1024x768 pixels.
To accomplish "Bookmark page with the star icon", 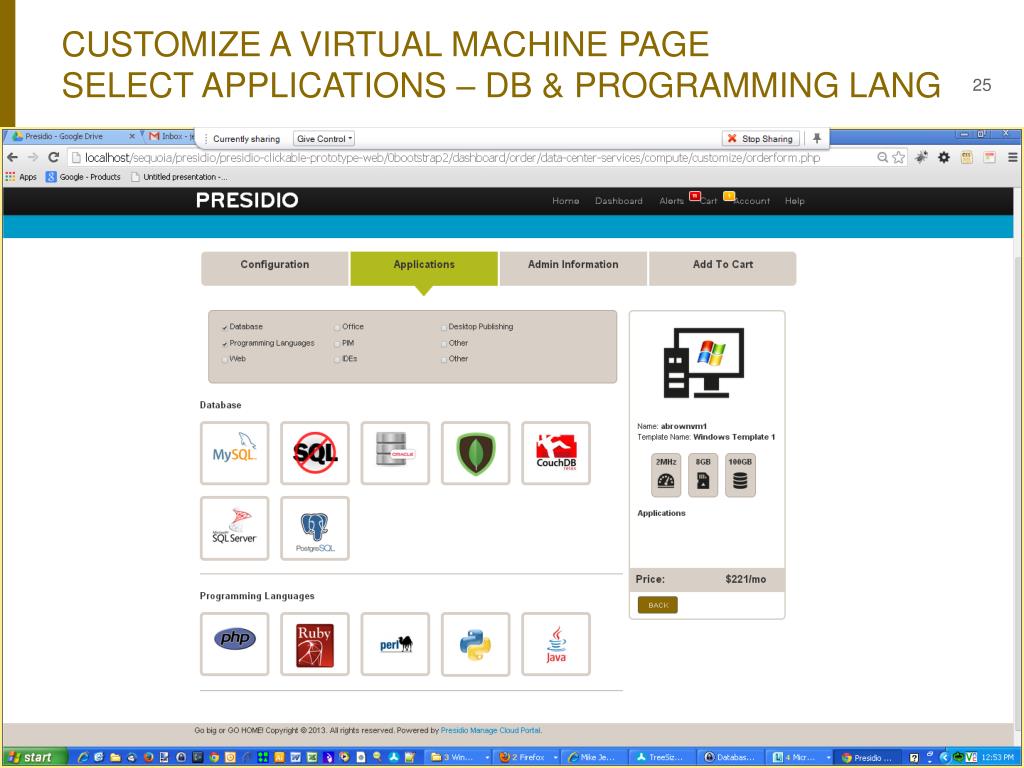I will click(x=899, y=157).
